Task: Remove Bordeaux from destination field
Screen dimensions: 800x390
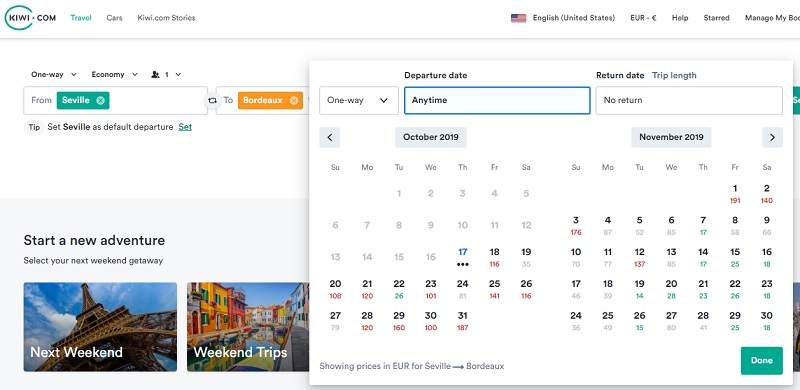Action: (x=294, y=101)
